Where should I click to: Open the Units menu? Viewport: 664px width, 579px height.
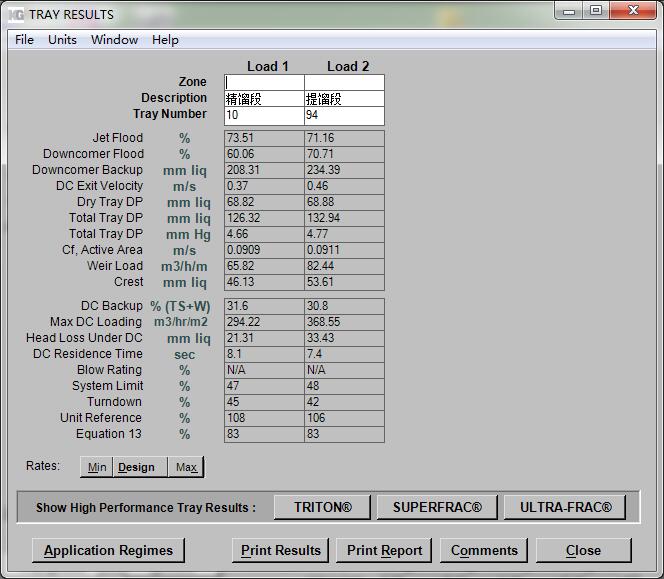click(x=62, y=40)
